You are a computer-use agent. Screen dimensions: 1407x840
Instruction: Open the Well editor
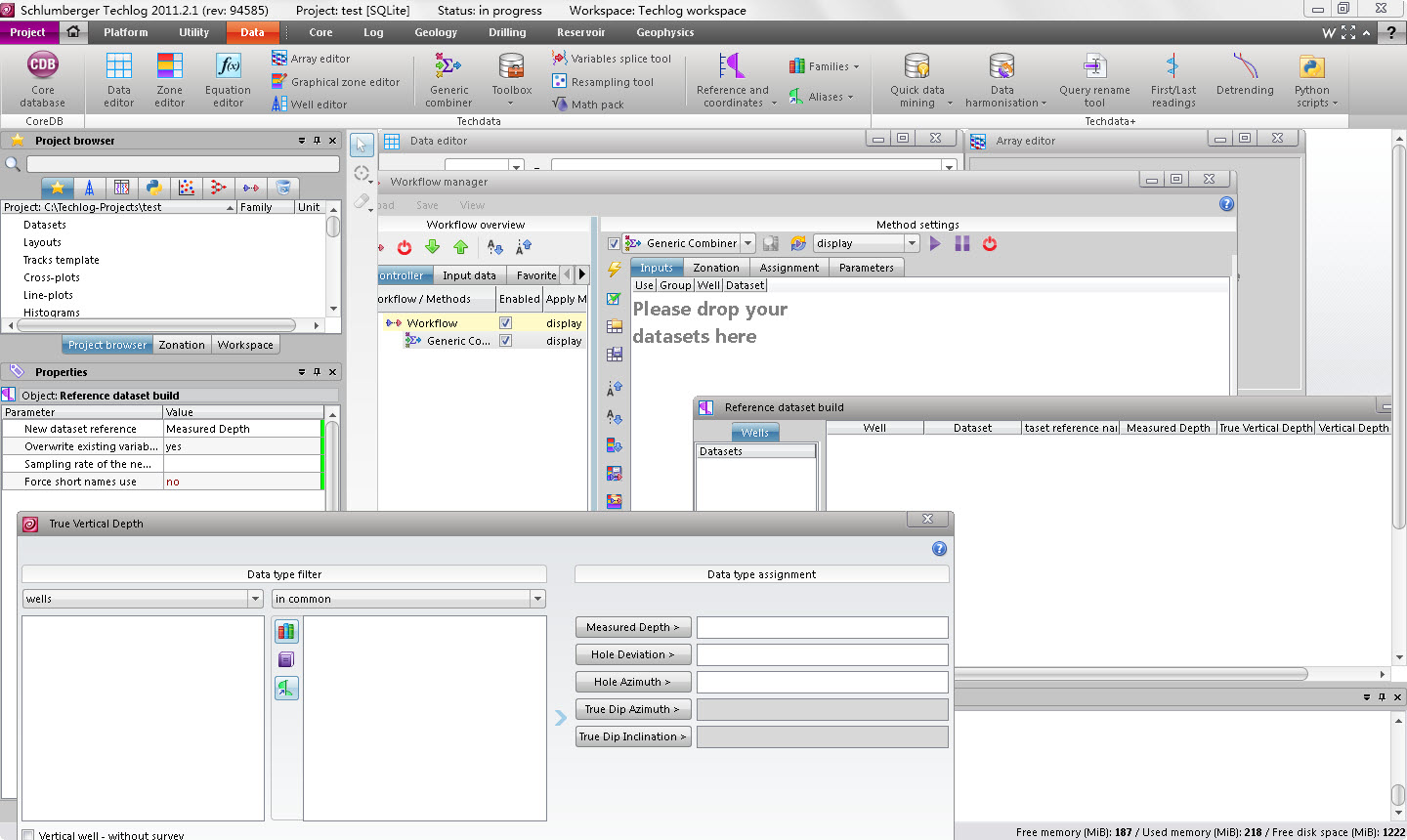pyautogui.click(x=309, y=105)
